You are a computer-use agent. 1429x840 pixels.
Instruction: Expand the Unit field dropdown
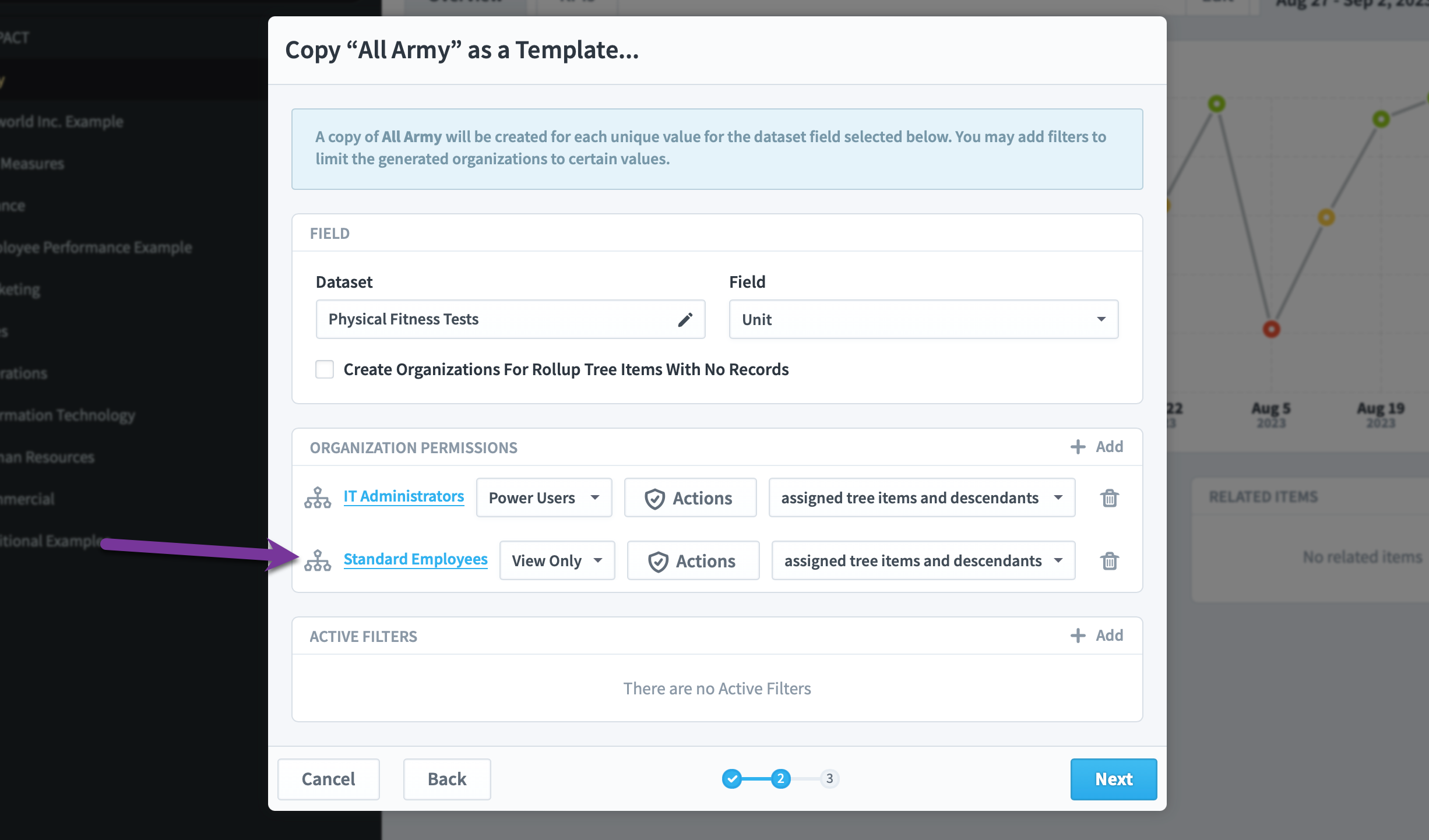[x=924, y=319]
